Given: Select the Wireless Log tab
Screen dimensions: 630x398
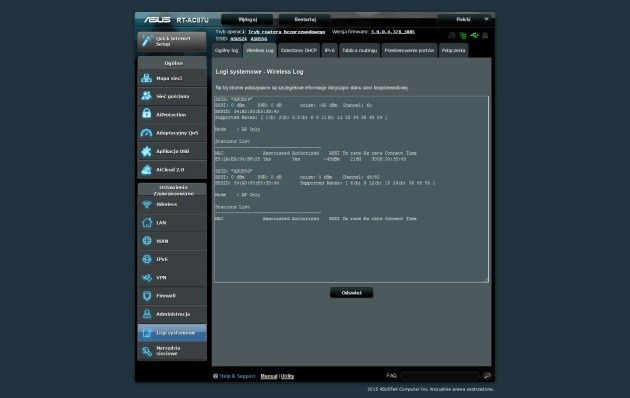Looking at the screenshot, I should tap(260, 51).
